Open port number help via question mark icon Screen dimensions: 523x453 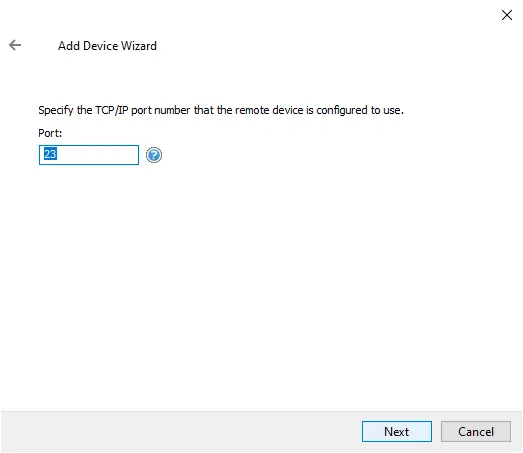[x=154, y=155]
